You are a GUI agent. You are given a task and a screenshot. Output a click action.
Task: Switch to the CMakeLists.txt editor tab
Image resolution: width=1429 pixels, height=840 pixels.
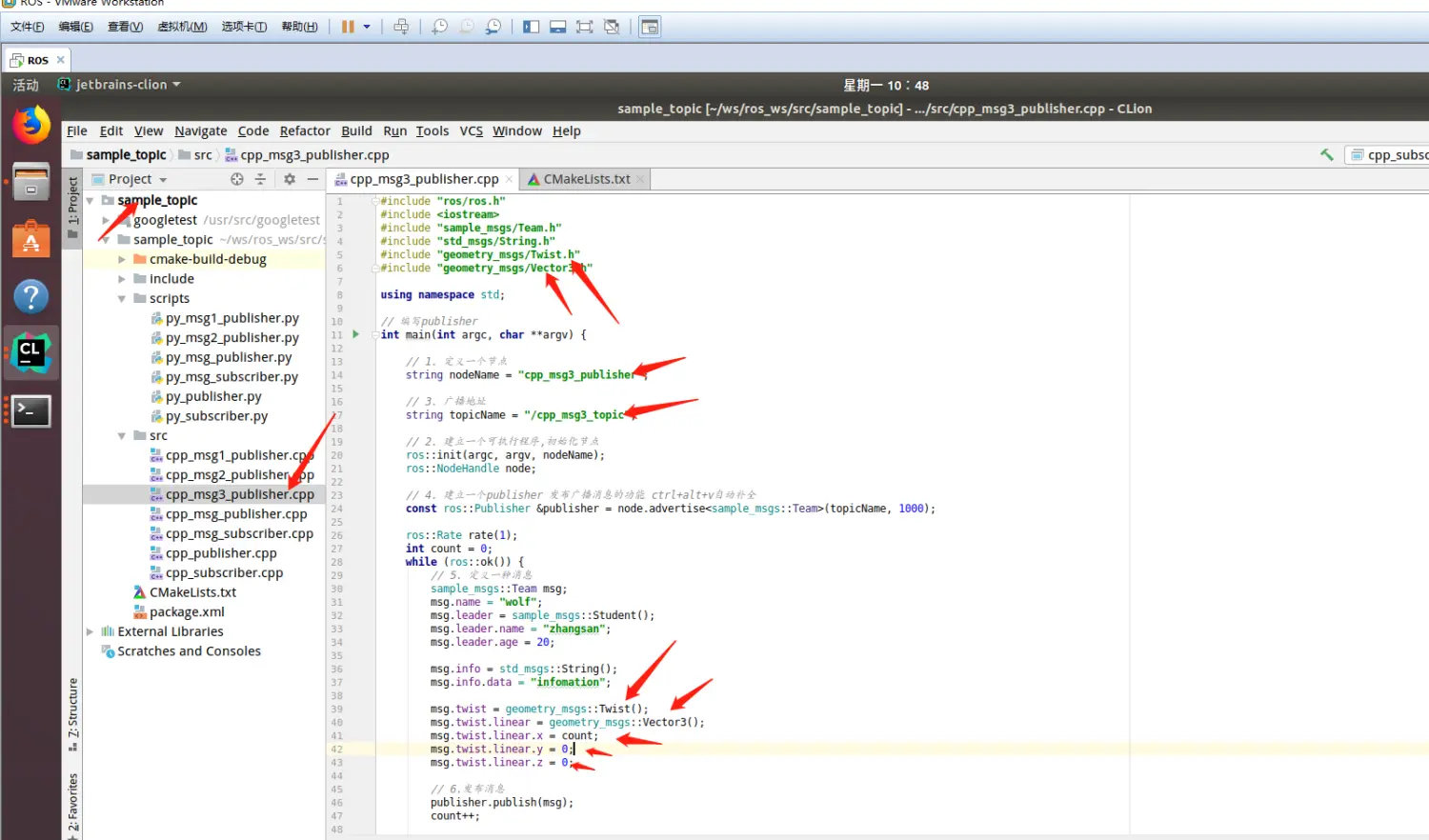587,179
